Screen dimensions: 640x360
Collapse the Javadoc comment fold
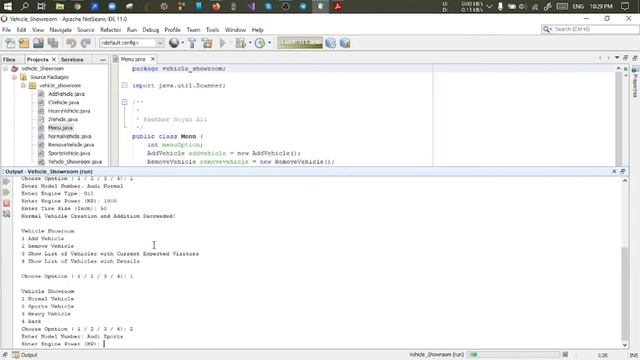tap(124, 102)
